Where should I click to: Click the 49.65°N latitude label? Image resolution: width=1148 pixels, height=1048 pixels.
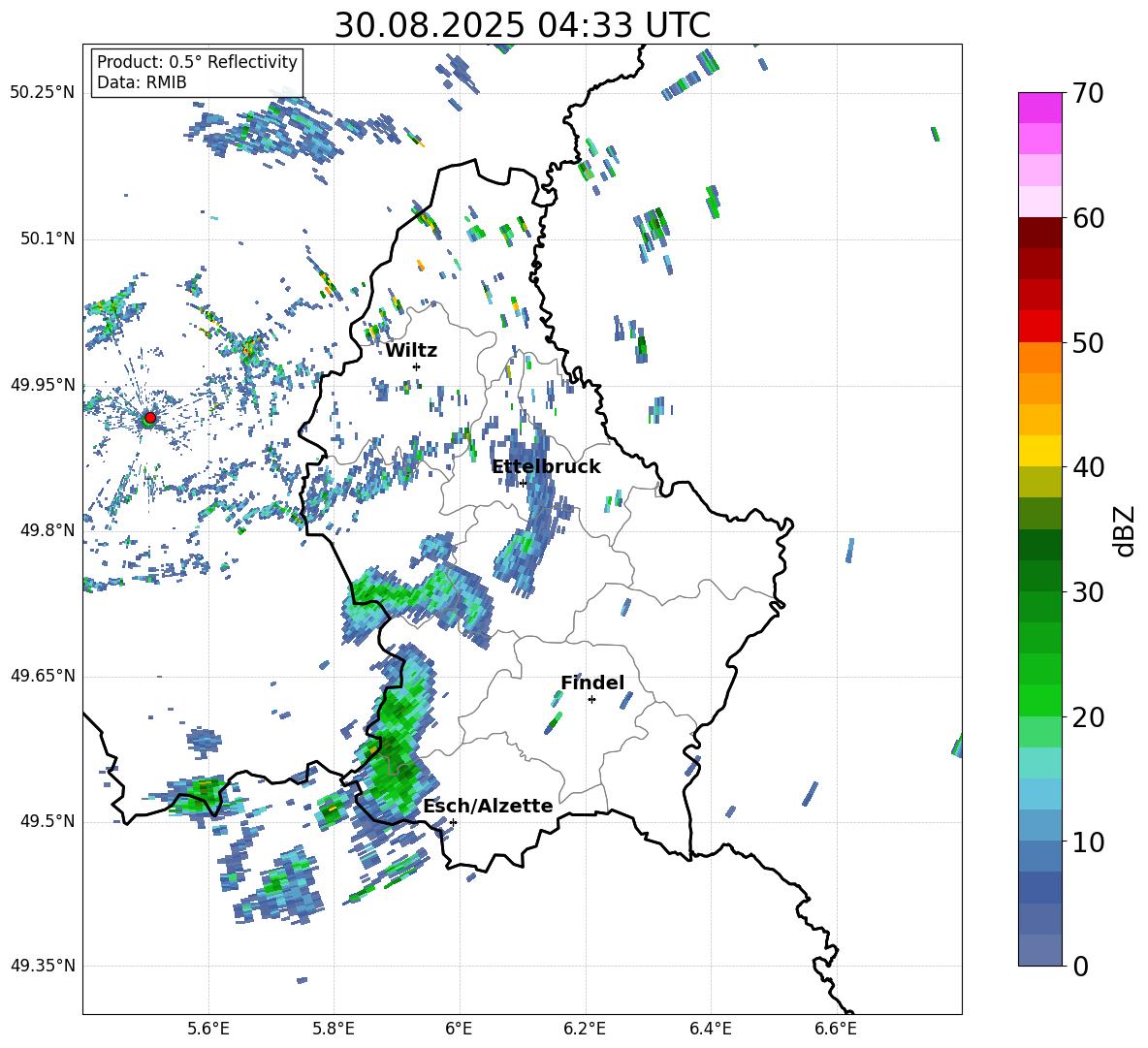click(43, 676)
